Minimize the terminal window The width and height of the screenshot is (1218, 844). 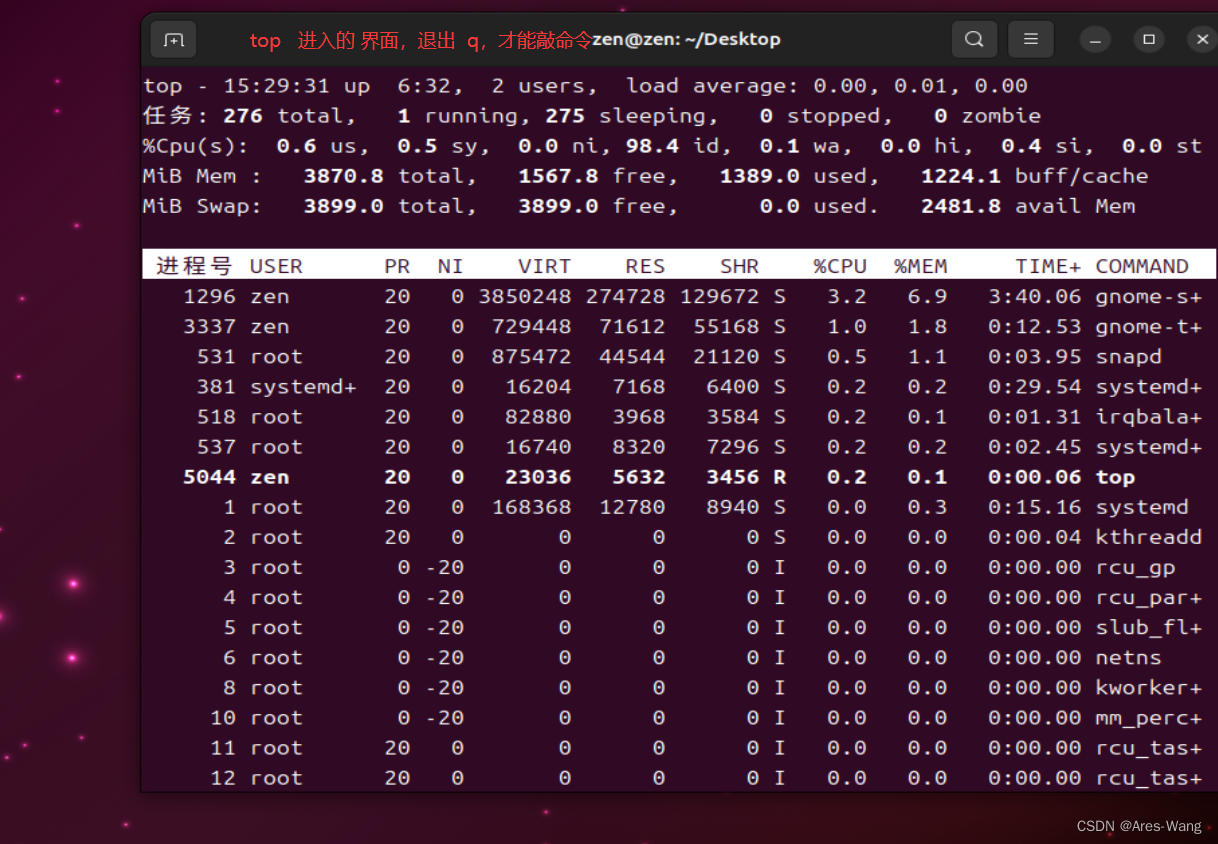point(1096,40)
